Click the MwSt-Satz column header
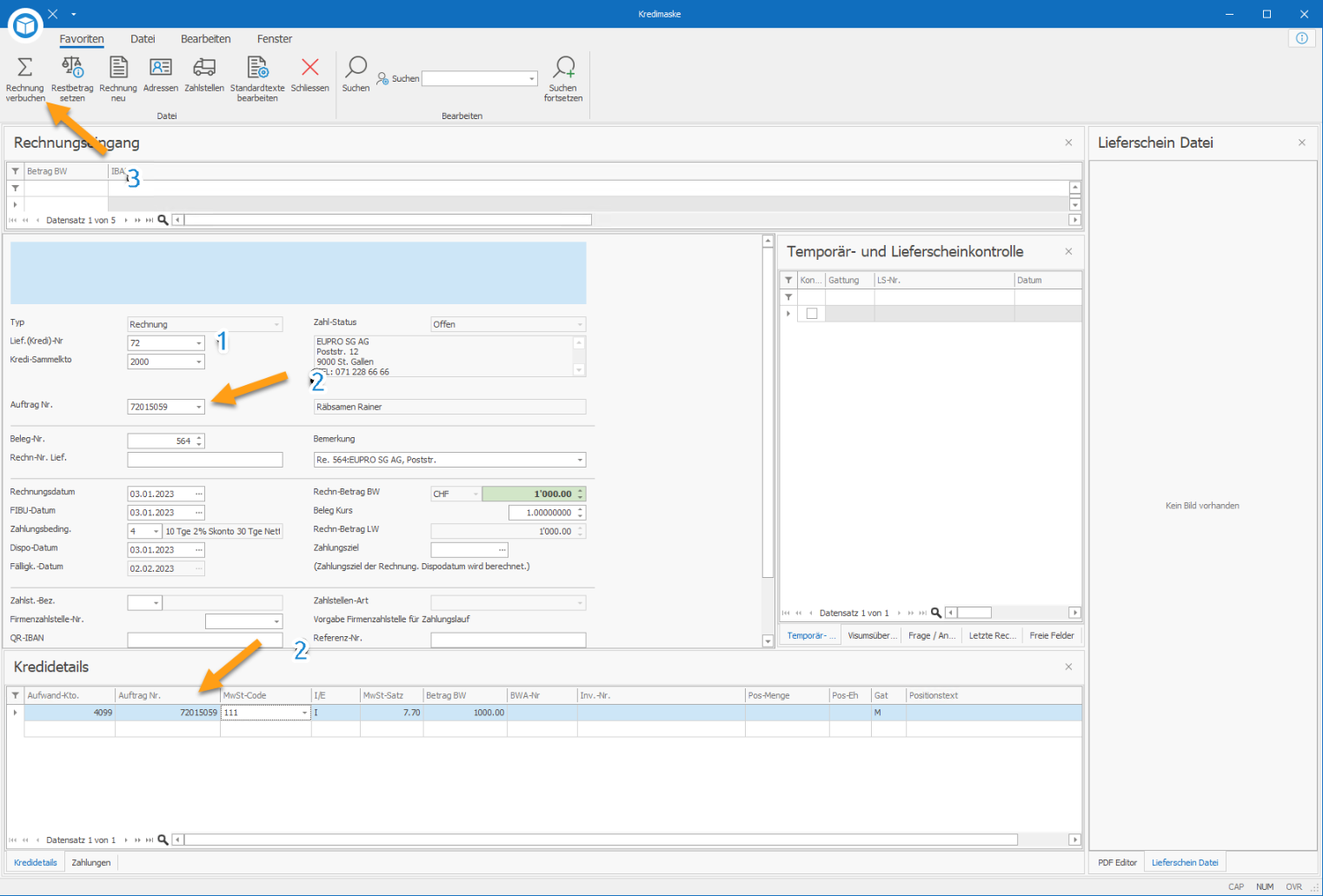 point(391,695)
